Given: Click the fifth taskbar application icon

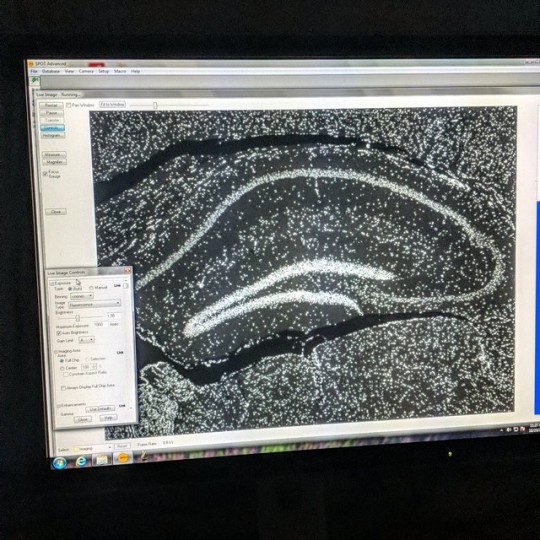Looking at the screenshot, I should click(144, 456).
